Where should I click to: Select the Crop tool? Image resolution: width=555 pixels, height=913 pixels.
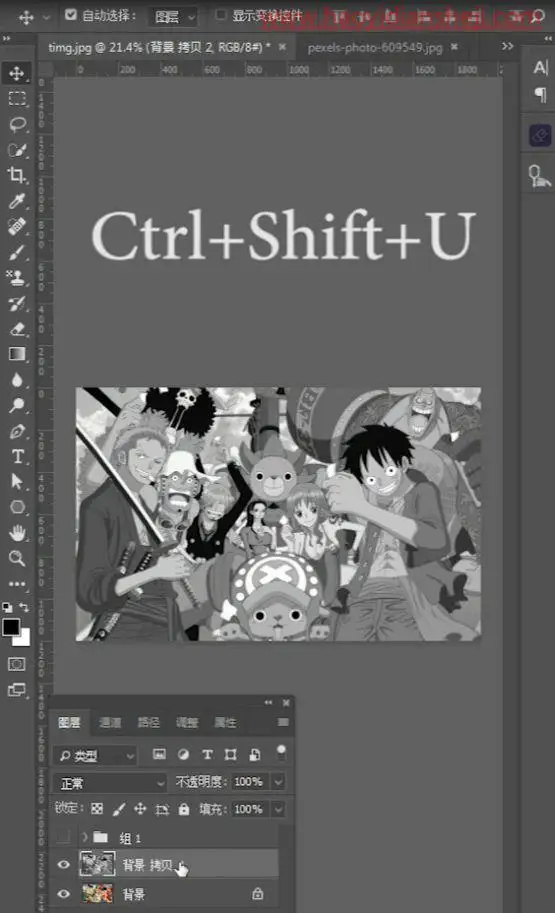(x=16, y=175)
